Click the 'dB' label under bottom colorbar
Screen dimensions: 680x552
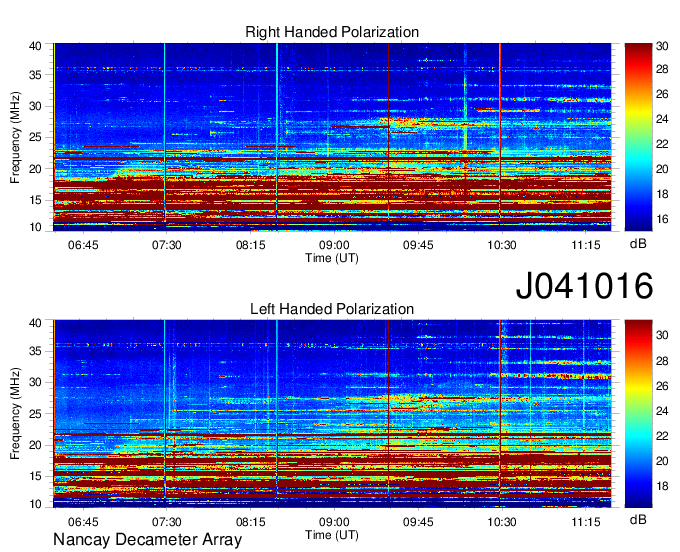coord(638,520)
